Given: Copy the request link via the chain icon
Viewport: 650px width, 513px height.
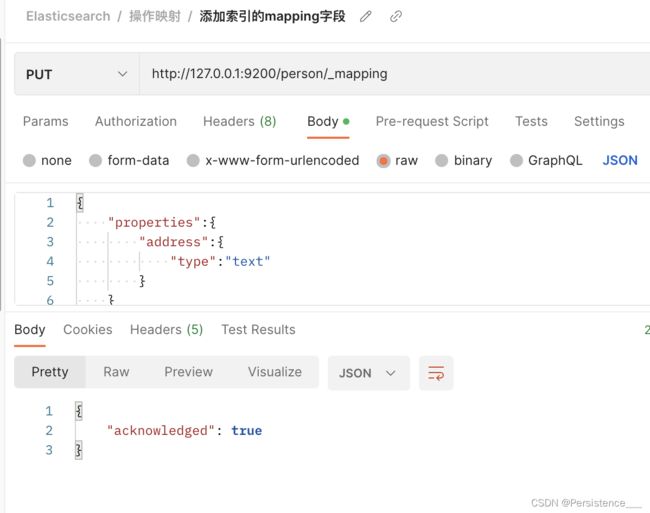Looking at the screenshot, I should tap(395, 17).
